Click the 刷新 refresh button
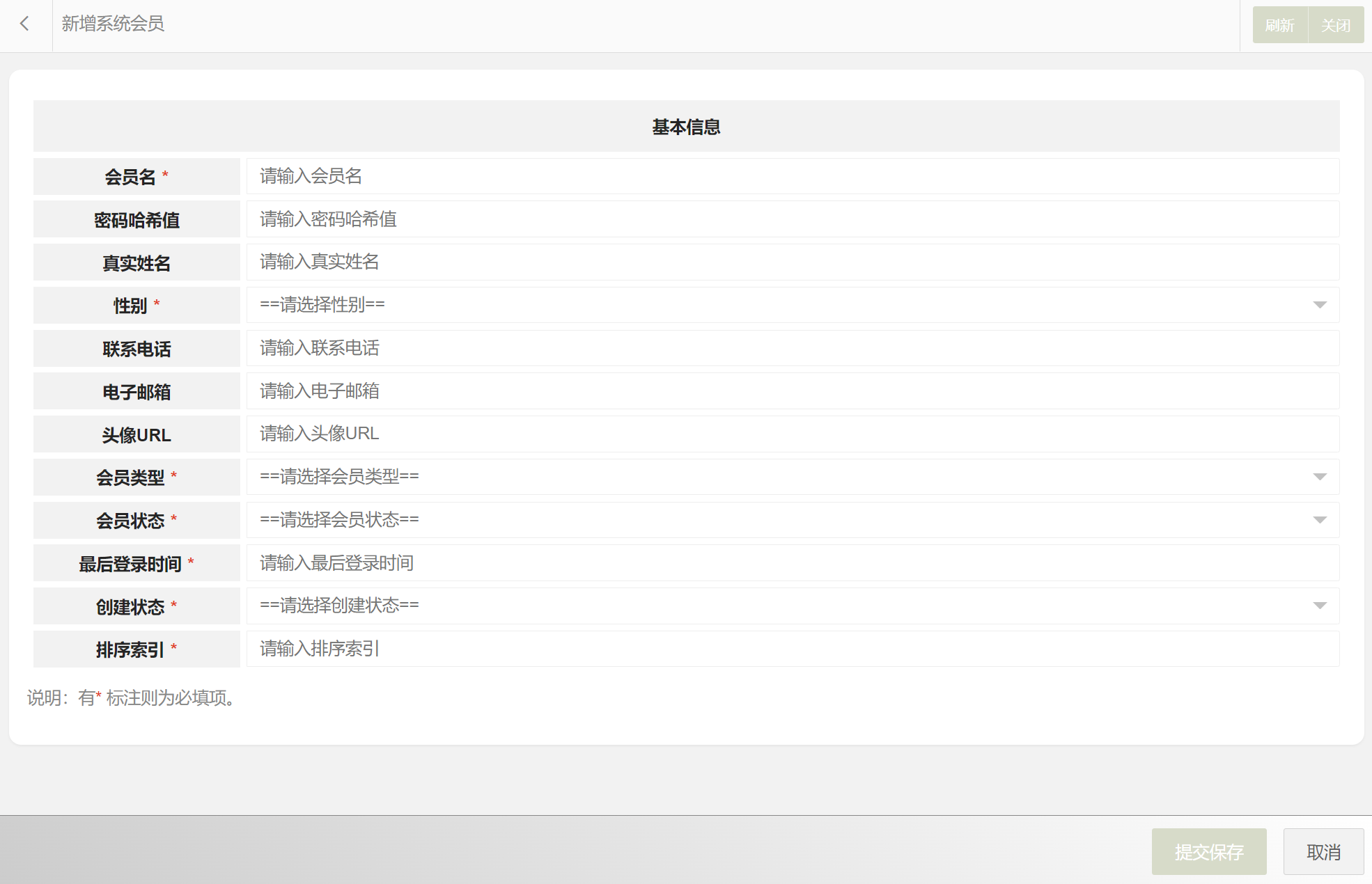This screenshot has height=884, width=1372. point(1279,25)
